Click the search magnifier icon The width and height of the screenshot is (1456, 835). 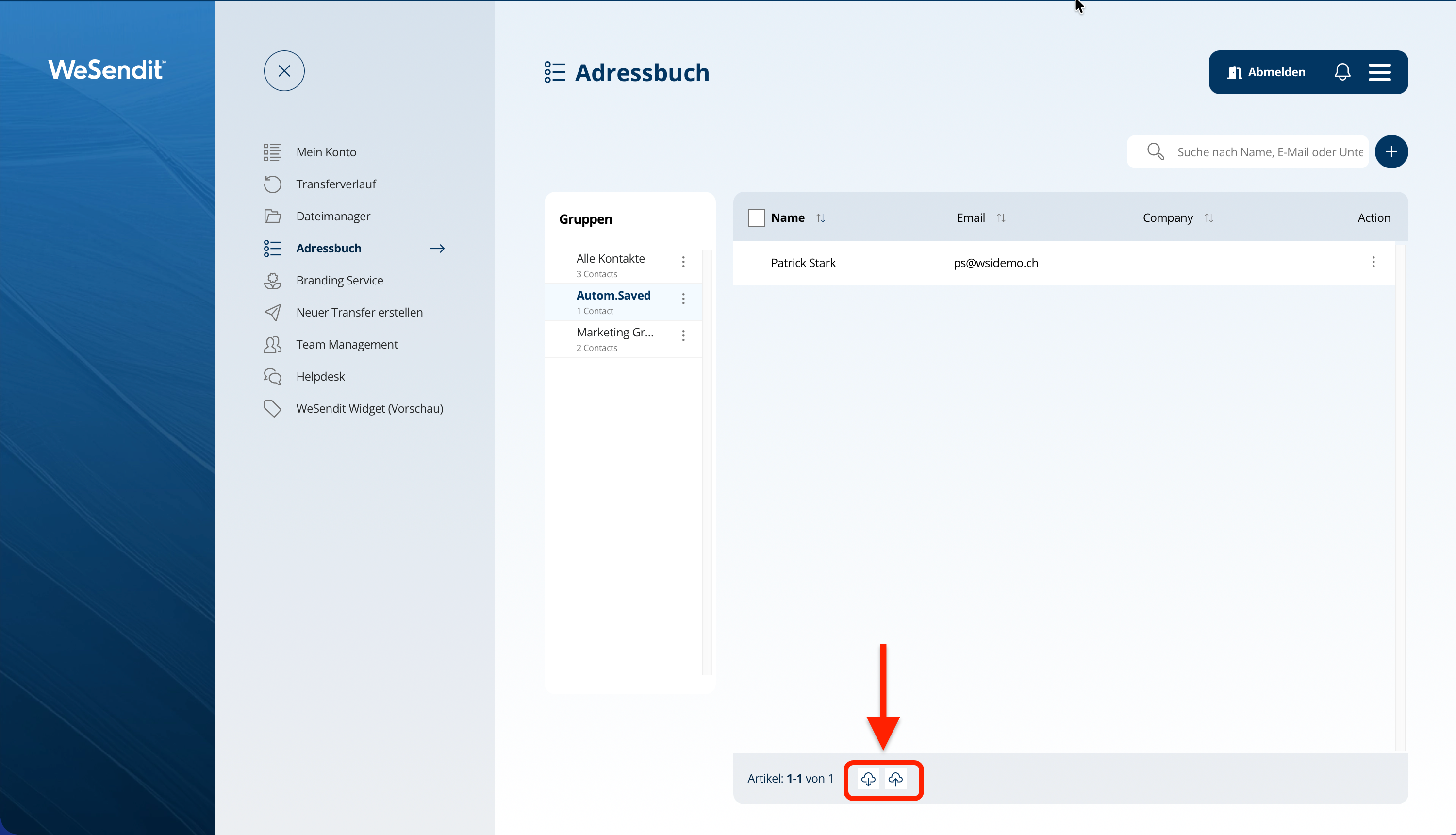pos(1155,152)
